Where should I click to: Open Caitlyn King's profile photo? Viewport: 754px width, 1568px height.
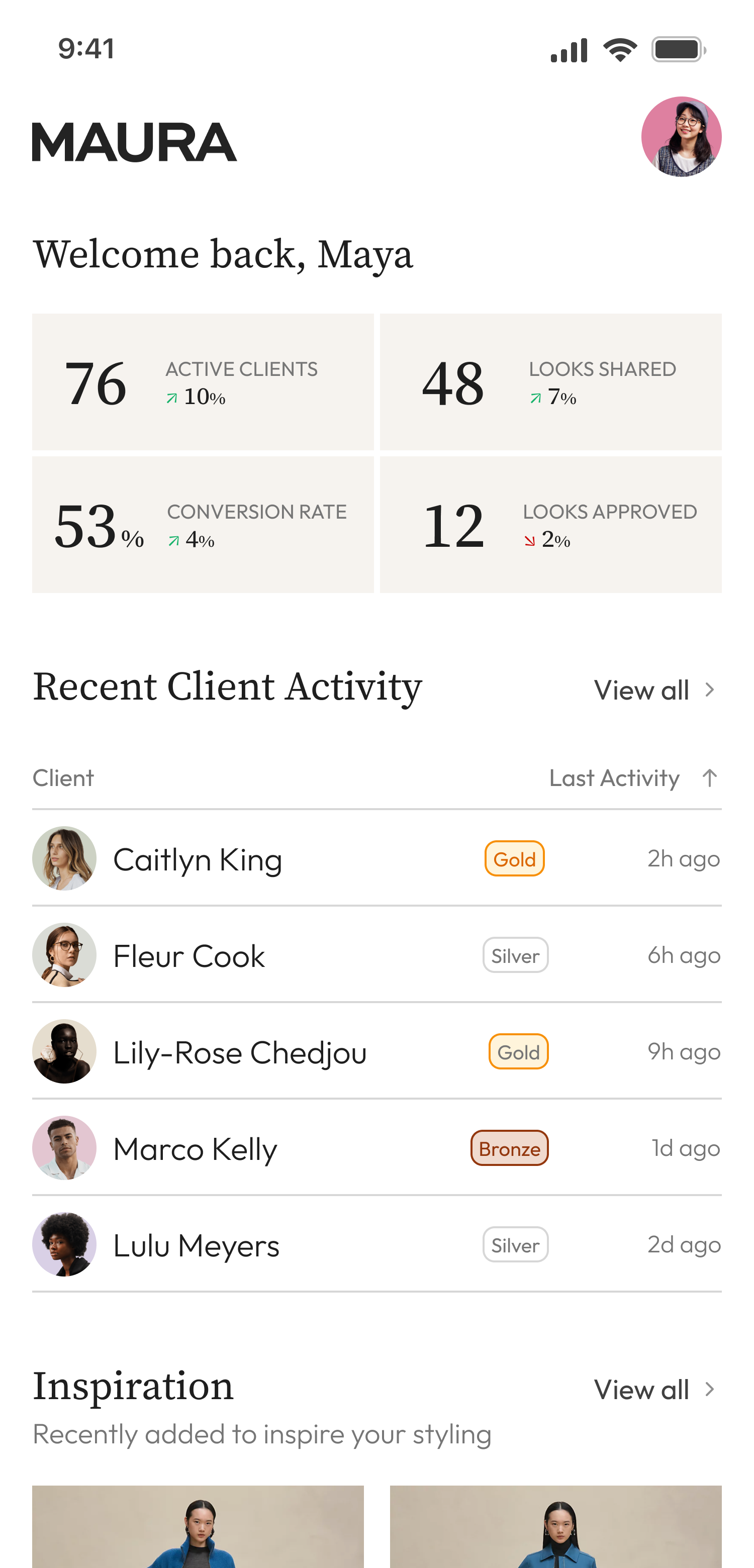pos(64,858)
